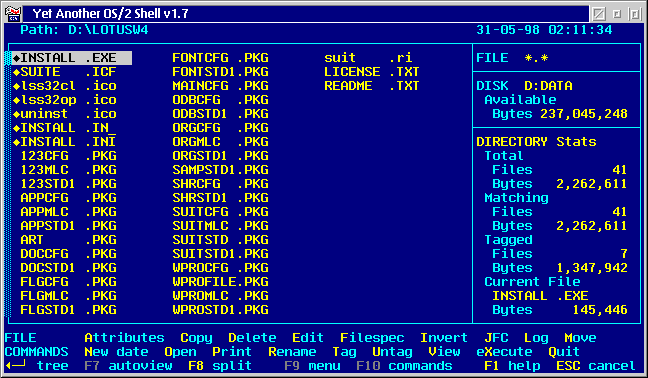Choose the Print command
Viewport: 648px width, 378px height.
pyautogui.click(x=232, y=352)
